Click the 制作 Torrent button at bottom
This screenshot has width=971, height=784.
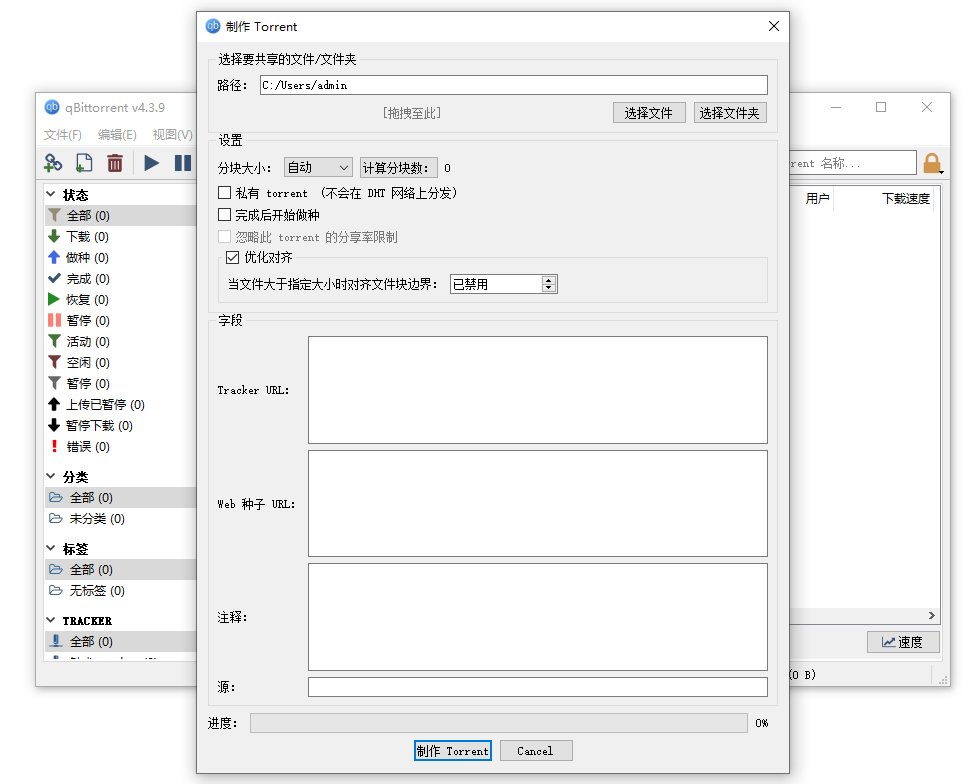[x=452, y=751]
